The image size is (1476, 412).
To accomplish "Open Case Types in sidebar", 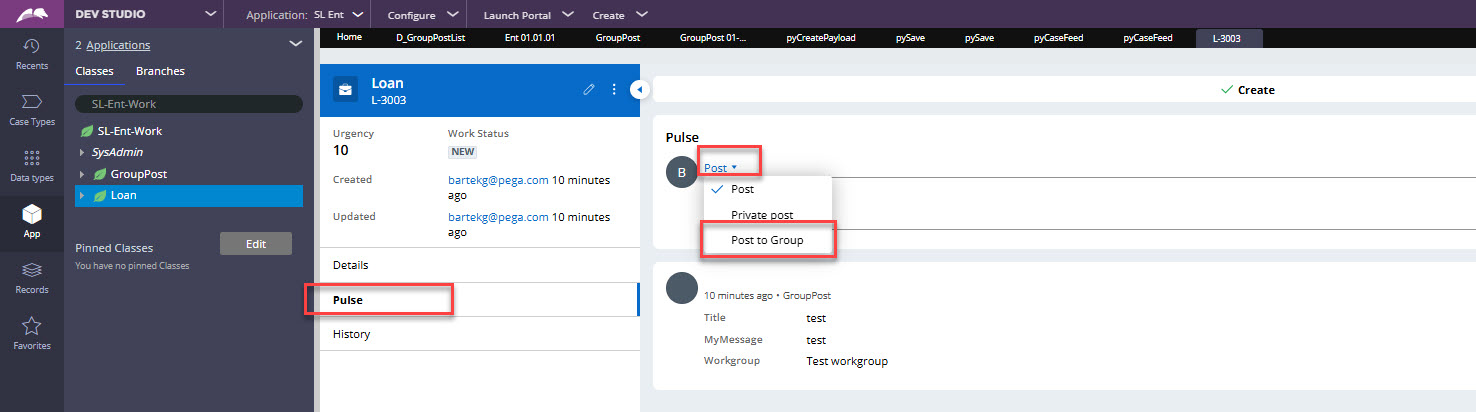I will click(31, 108).
